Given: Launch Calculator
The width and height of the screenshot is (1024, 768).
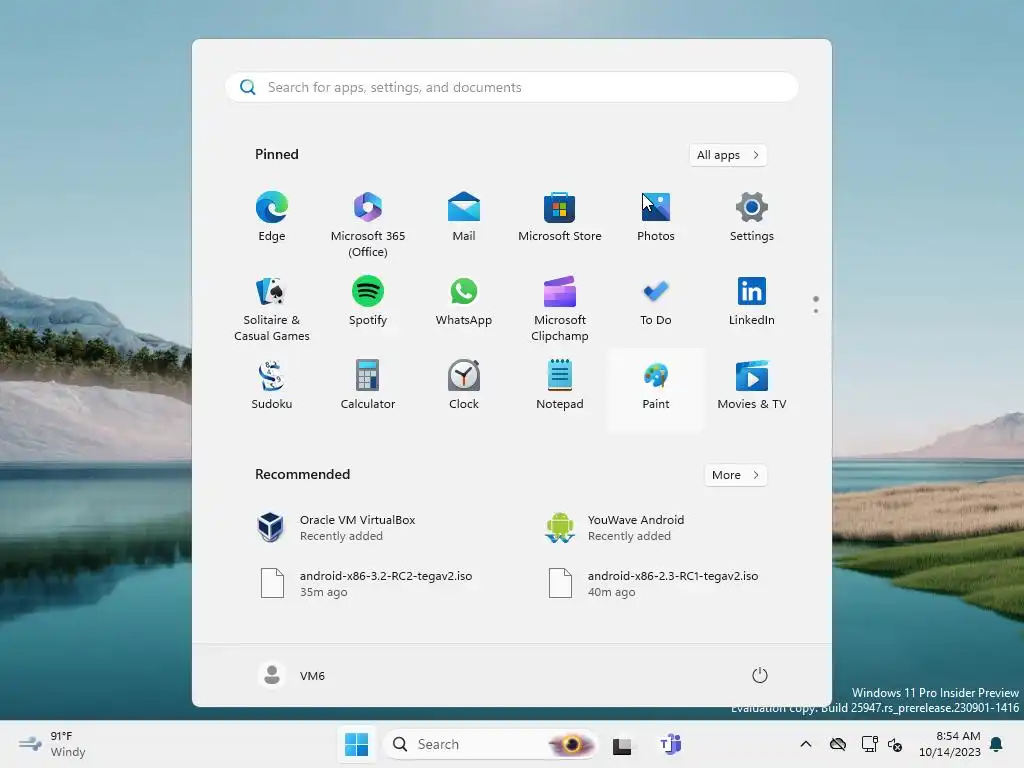Looking at the screenshot, I should pos(368,385).
